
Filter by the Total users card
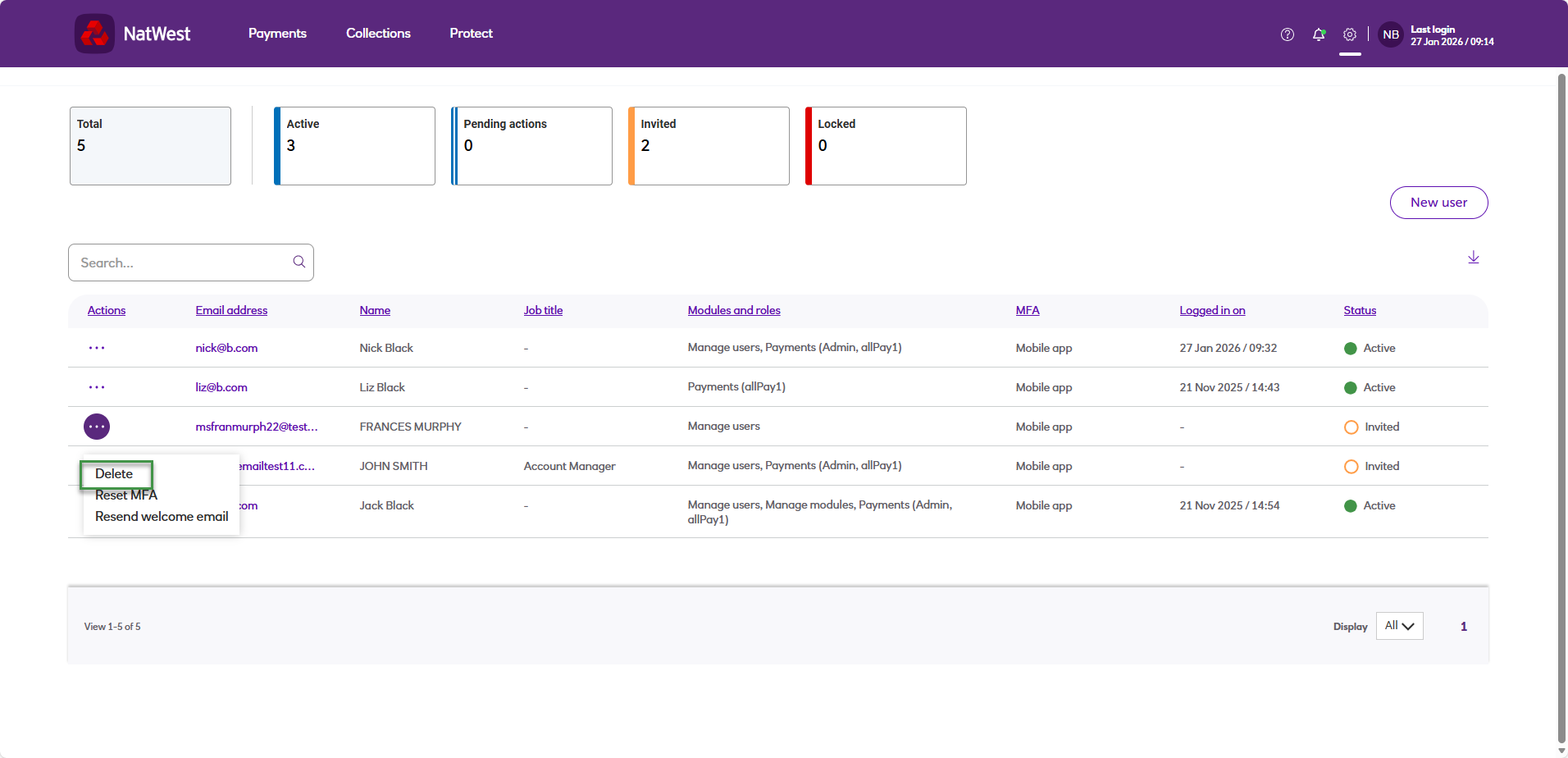pyautogui.click(x=150, y=146)
